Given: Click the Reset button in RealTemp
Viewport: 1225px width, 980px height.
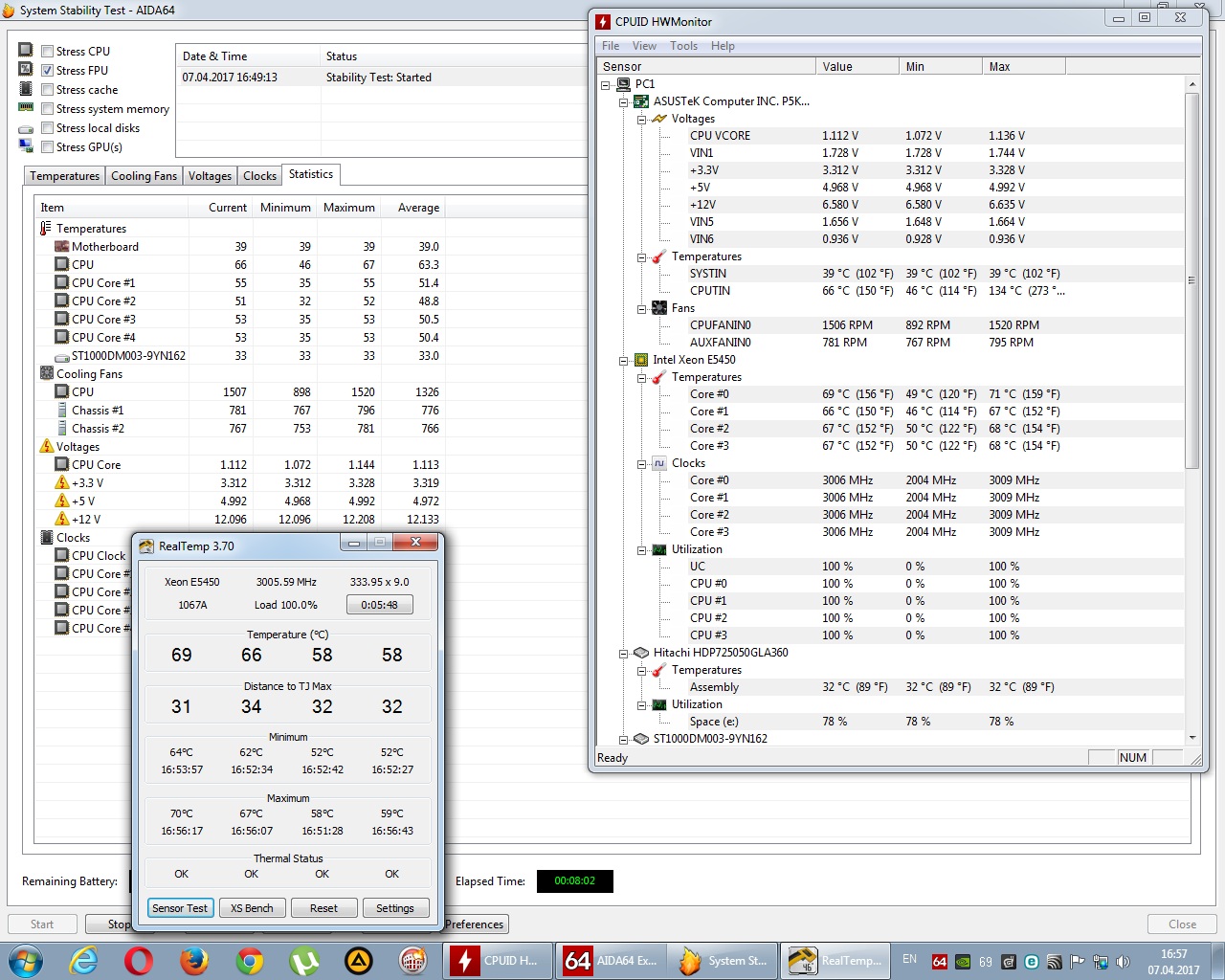Looking at the screenshot, I should 323,908.
